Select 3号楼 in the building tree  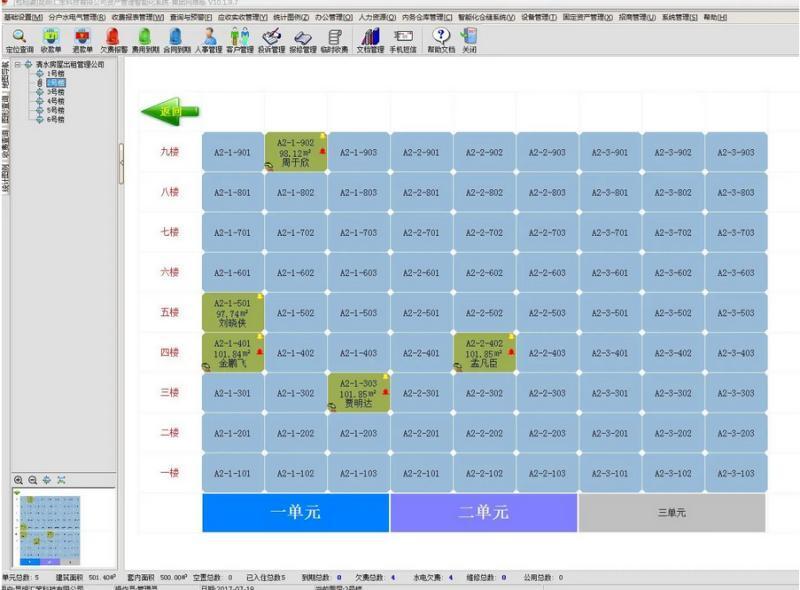(55, 92)
